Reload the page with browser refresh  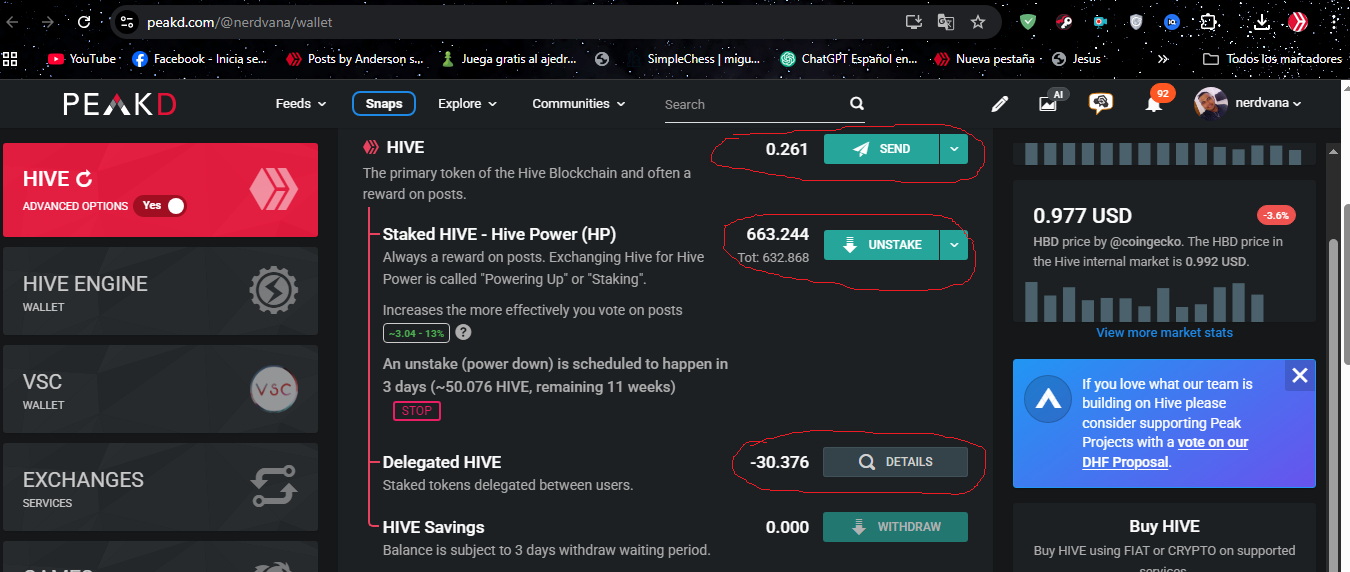84,21
